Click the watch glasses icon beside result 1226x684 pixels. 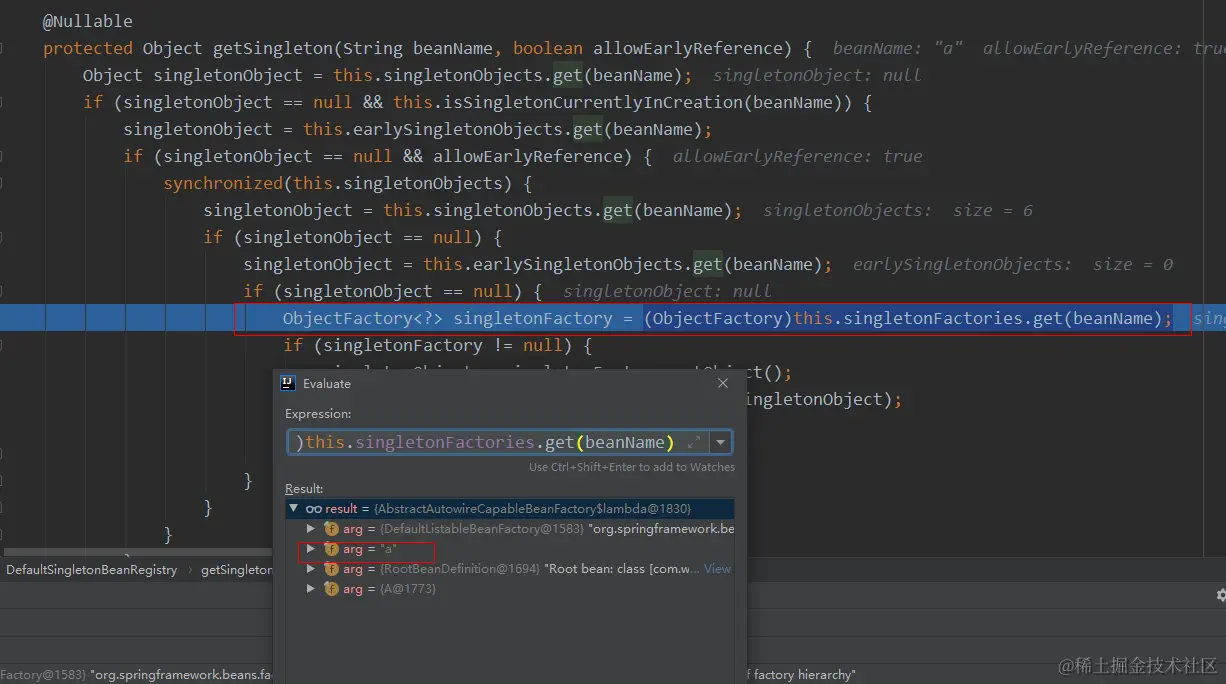click(313, 508)
